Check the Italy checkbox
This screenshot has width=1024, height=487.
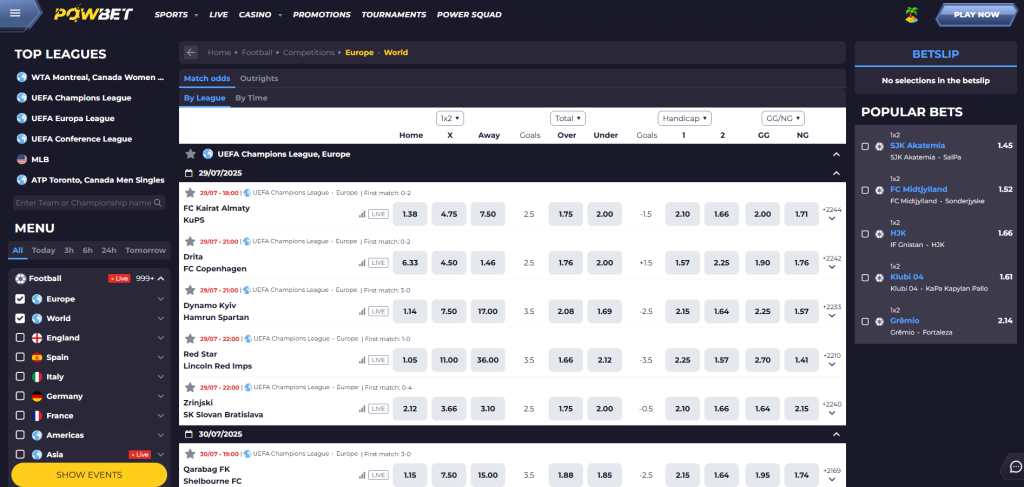20,377
